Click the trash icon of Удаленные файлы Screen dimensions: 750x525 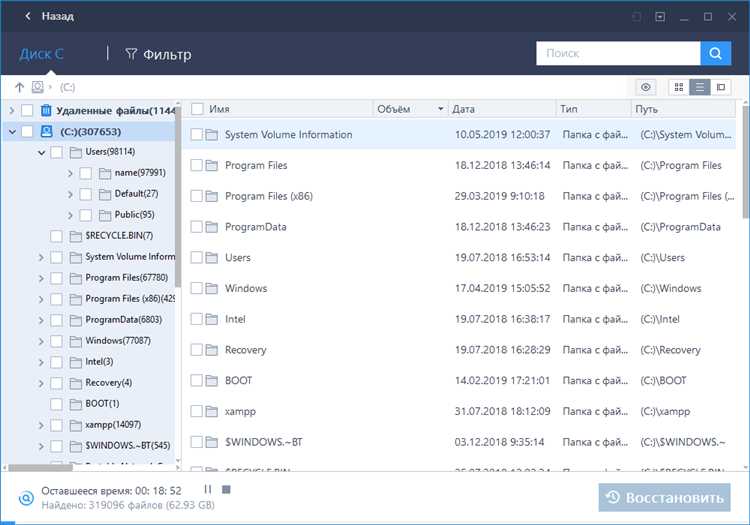tap(46, 110)
